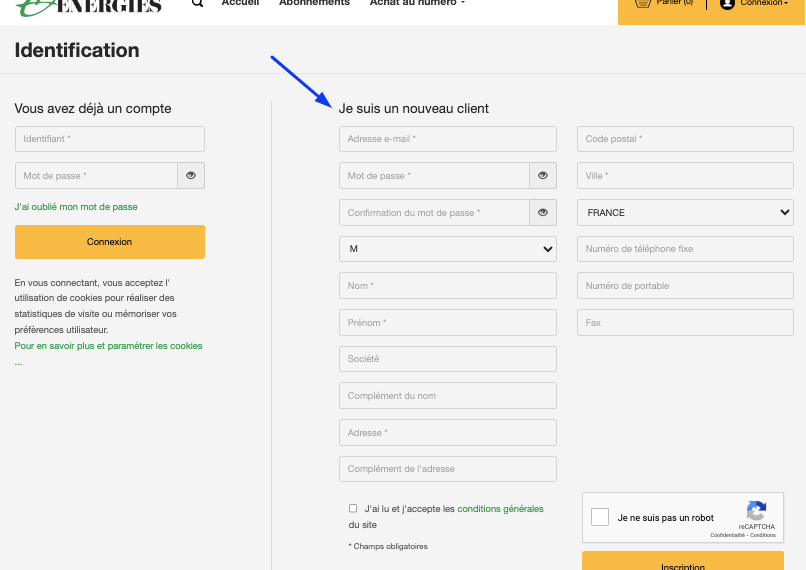Open the shopping basket Panier icon
Viewport: 806px width, 570px height.
(x=643, y=3)
